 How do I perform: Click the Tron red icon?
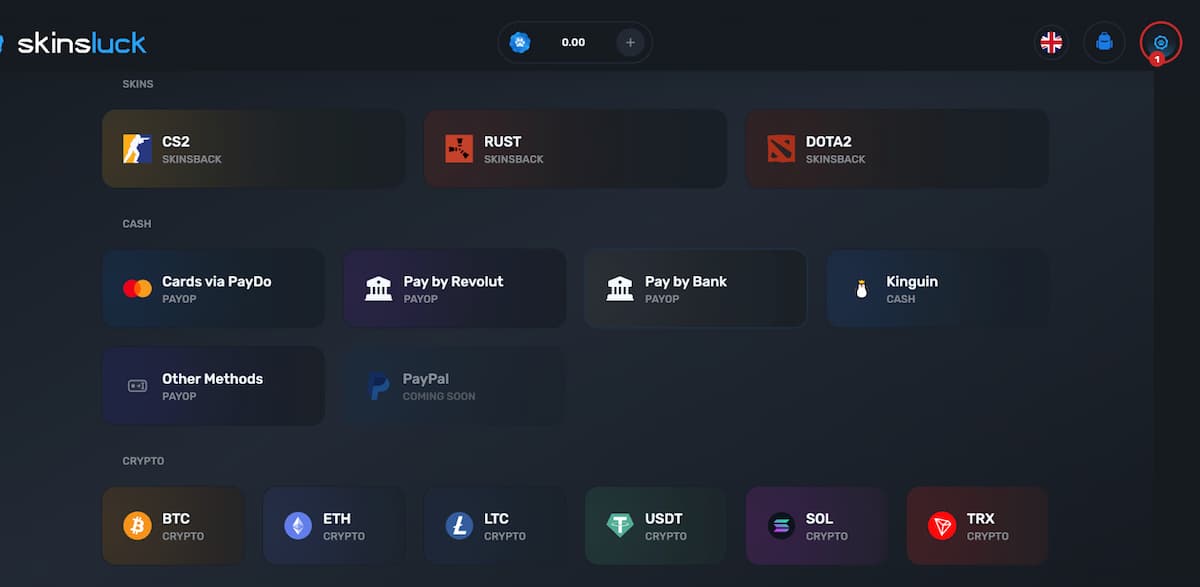coord(942,526)
